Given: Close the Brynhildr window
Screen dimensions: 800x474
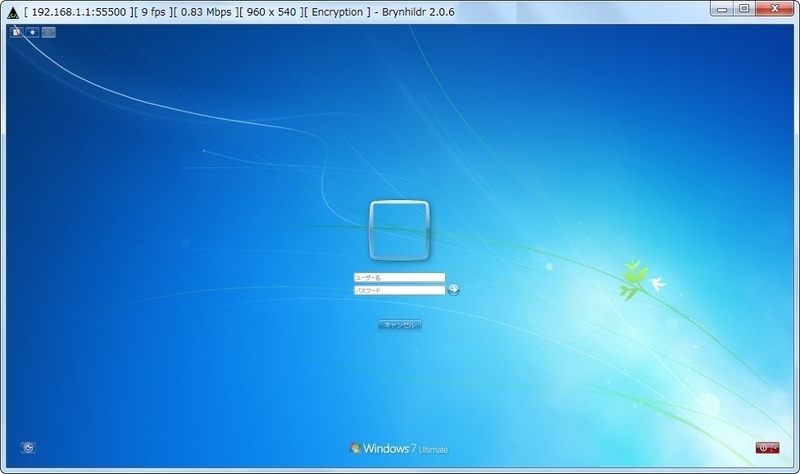Looking at the screenshot, I should 774,9.
